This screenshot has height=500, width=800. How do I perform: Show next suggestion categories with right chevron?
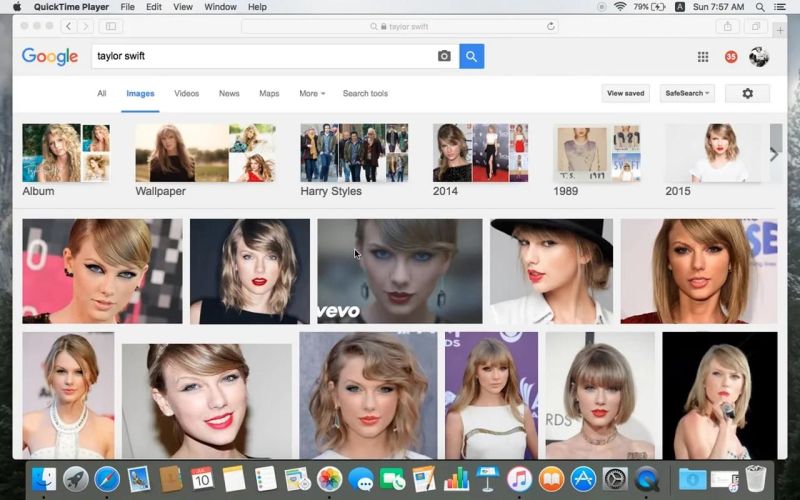774,154
